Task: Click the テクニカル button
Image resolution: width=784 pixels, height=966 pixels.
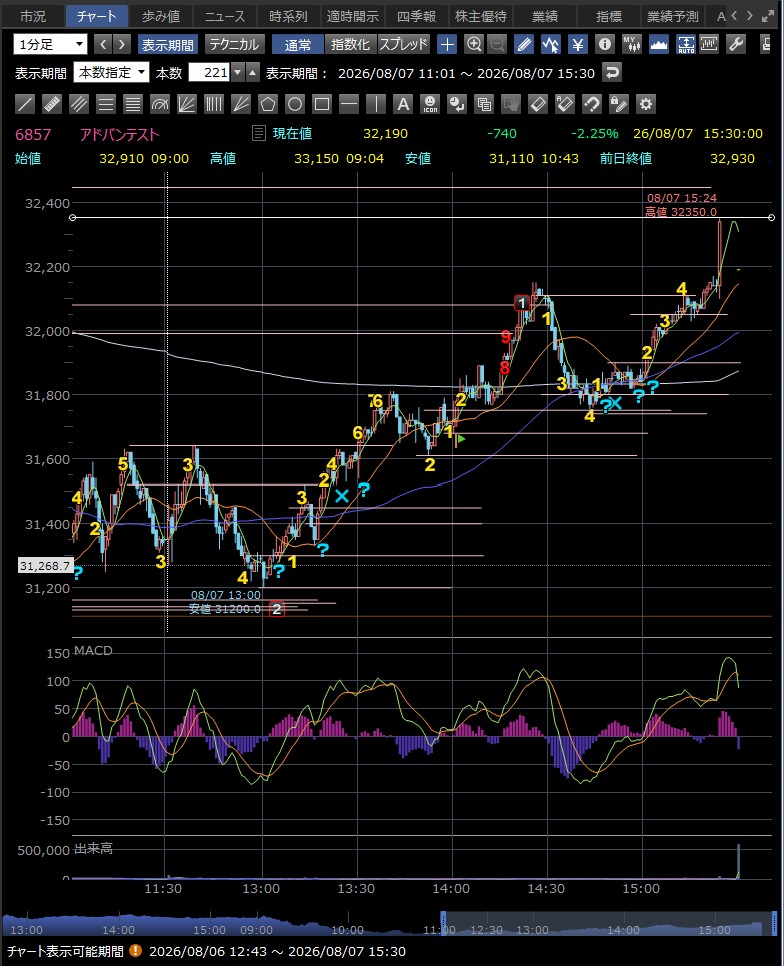Action: [x=234, y=44]
